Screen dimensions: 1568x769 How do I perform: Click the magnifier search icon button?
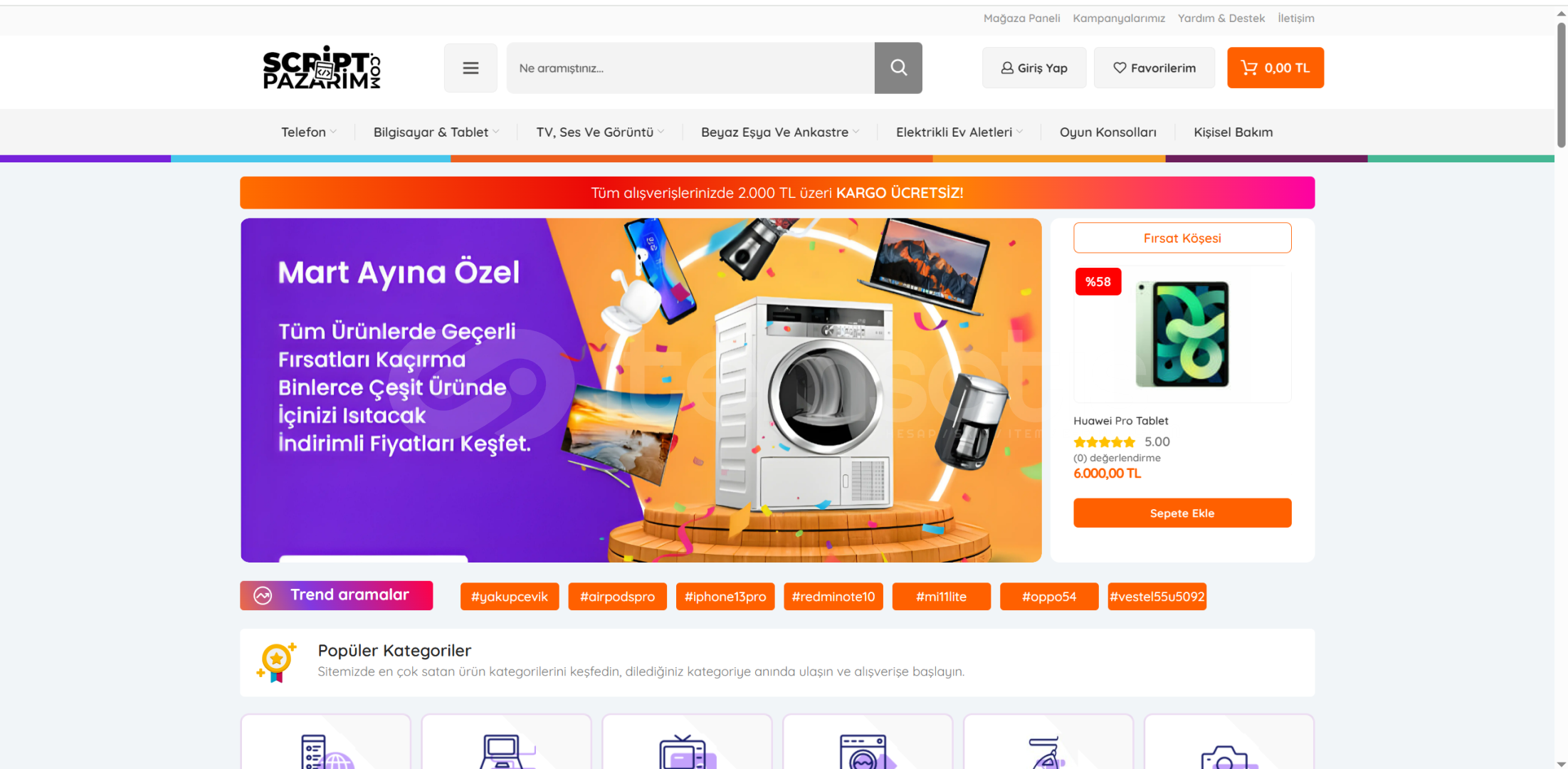898,68
